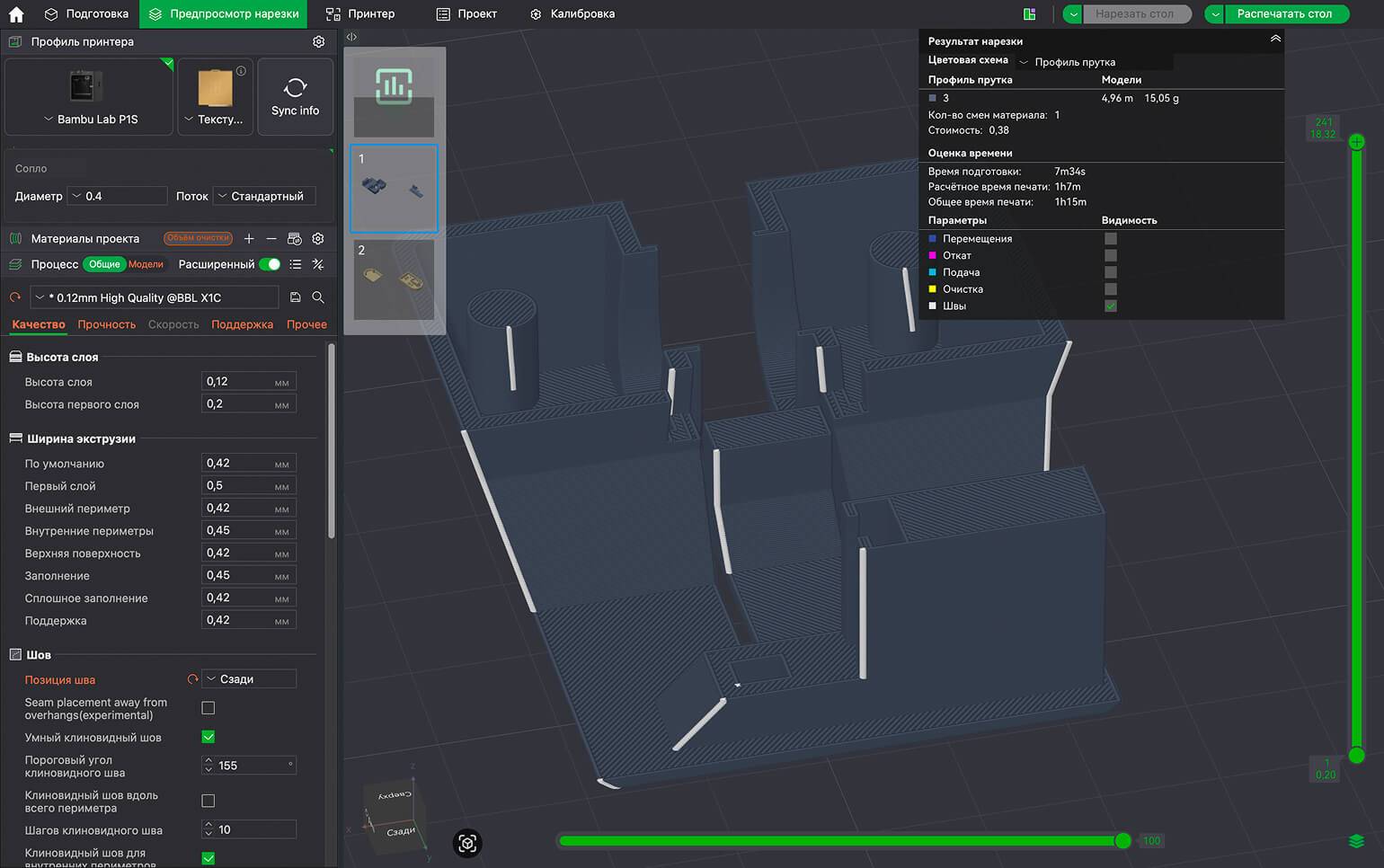Search process settings with magnifier icon
The image size is (1384, 868).
click(x=318, y=297)
